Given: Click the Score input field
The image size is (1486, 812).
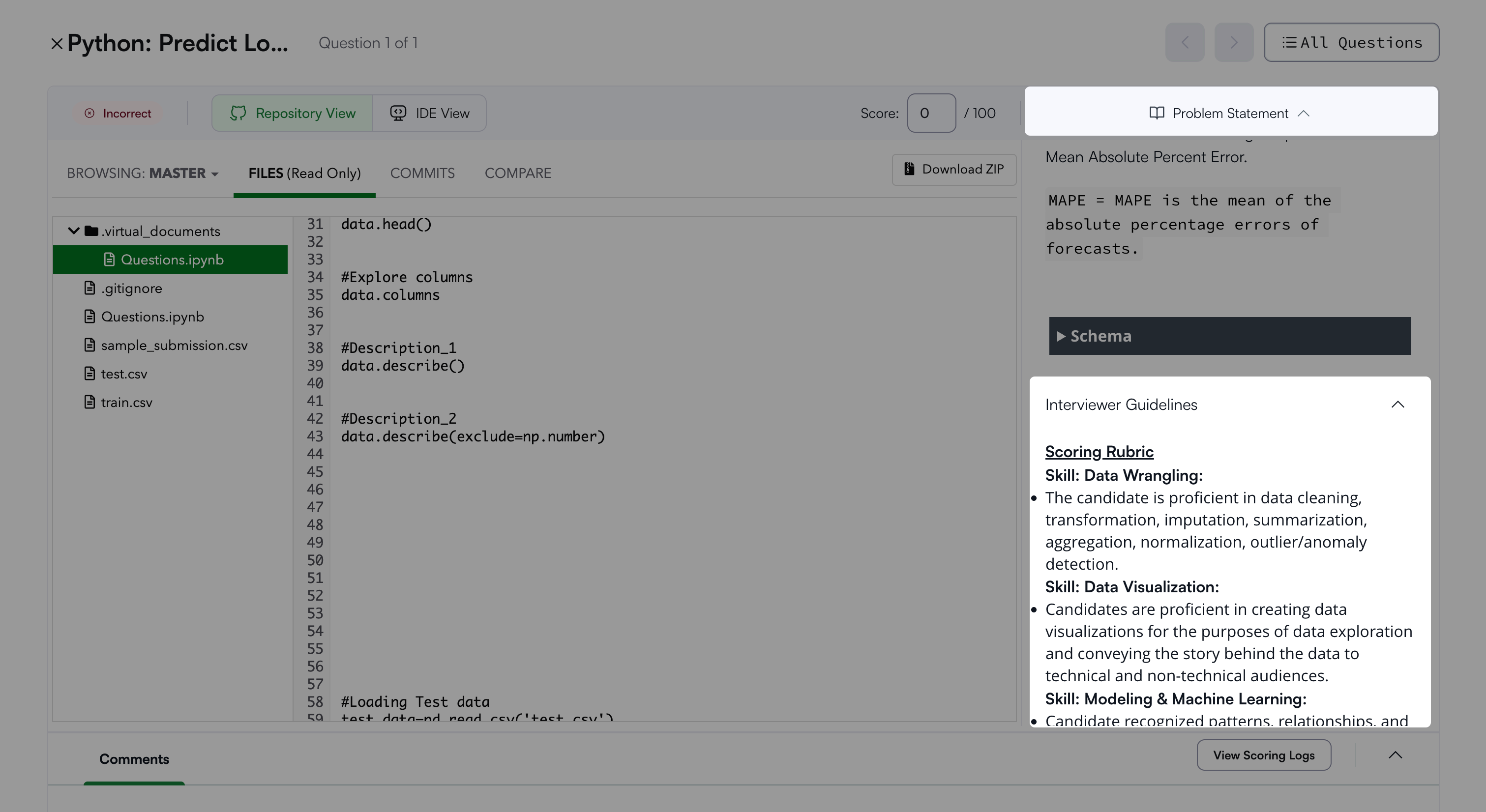Looking at the screenshot, I should coord(930,113).
